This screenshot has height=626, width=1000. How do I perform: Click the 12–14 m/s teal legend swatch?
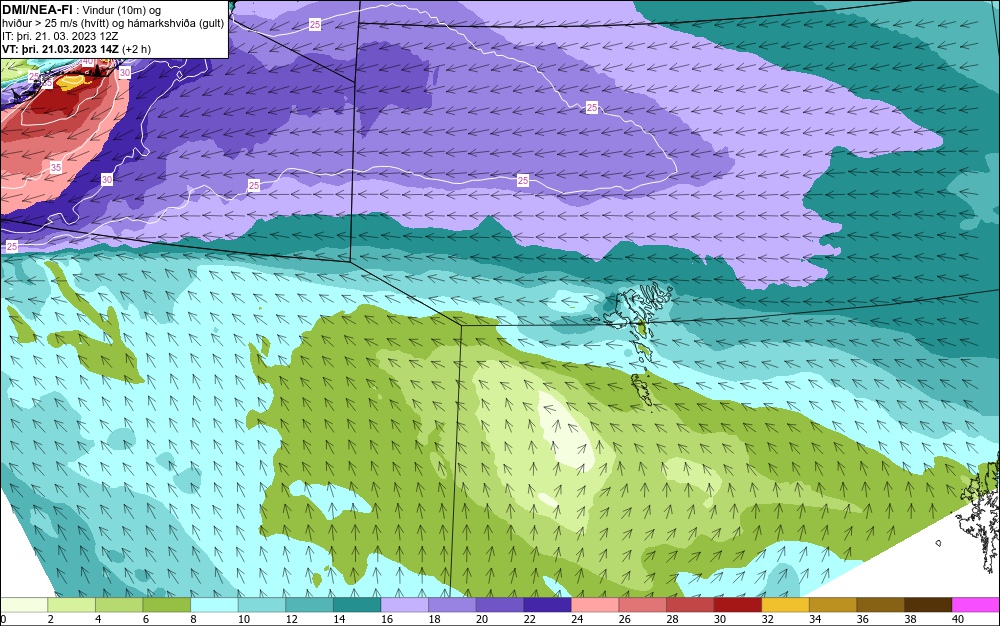(x=309, y=605)
